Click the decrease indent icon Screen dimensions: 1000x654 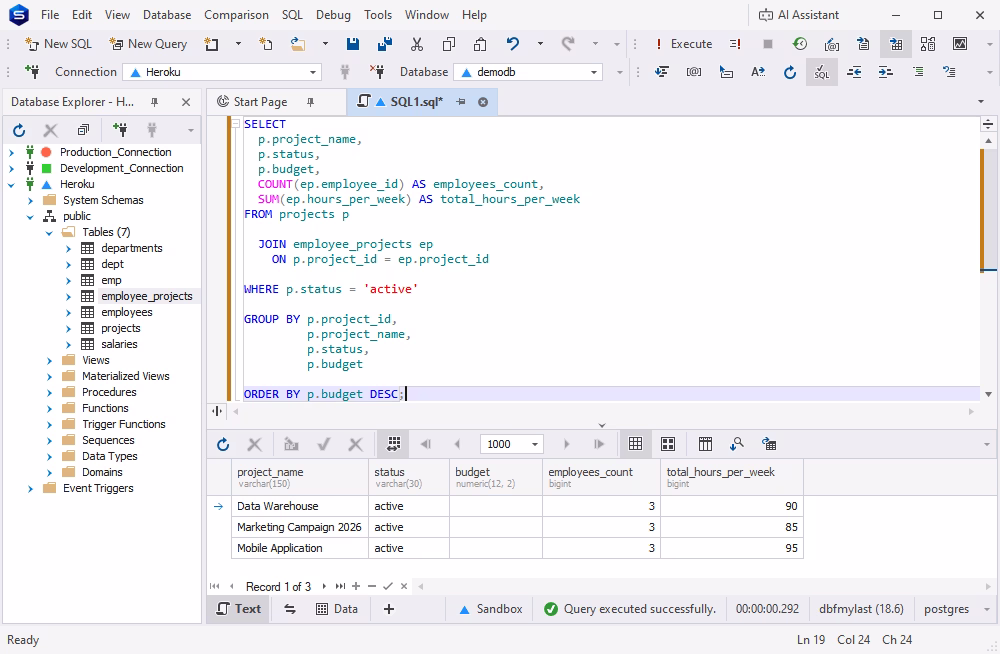pyautogui.click(x=854, y=72)
